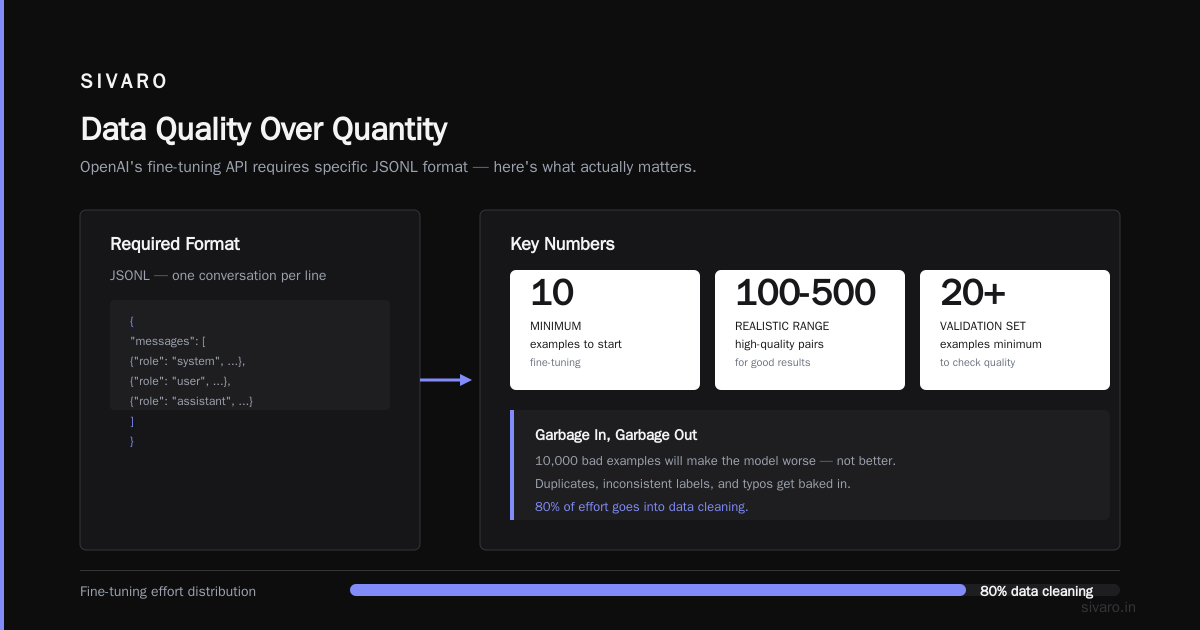Click 80% of effort goes into data cleaning
1200x630 pixels.
pyautogui.click(x=642, y=507)
